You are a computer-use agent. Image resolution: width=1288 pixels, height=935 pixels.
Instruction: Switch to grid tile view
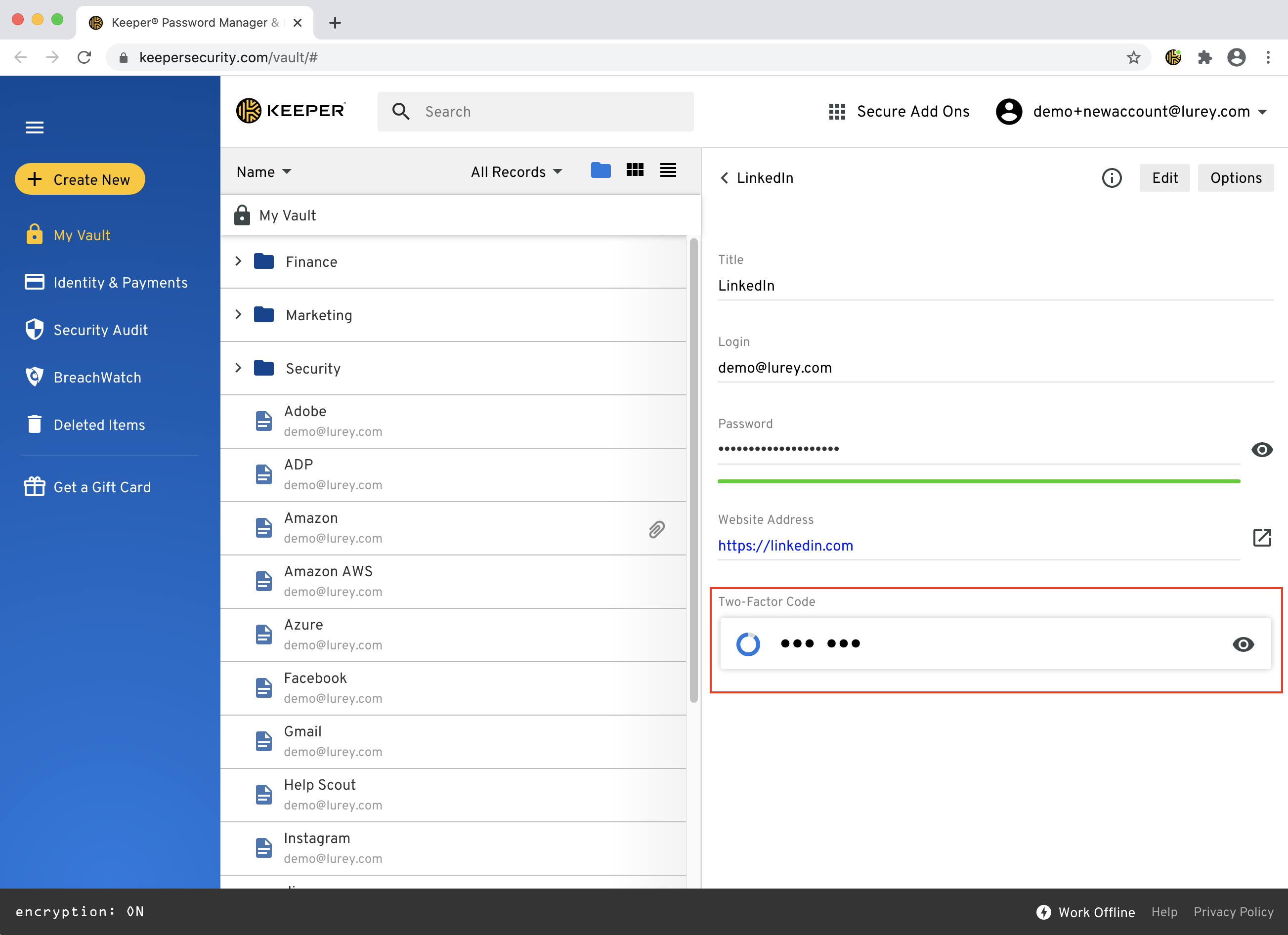(x=635, y=170)
